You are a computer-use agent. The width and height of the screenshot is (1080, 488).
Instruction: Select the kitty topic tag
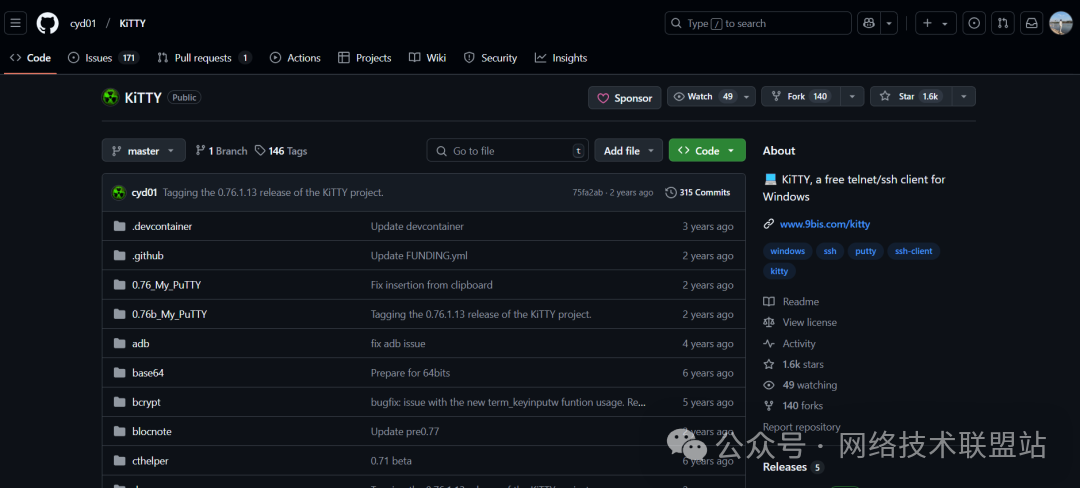(779, 271)
